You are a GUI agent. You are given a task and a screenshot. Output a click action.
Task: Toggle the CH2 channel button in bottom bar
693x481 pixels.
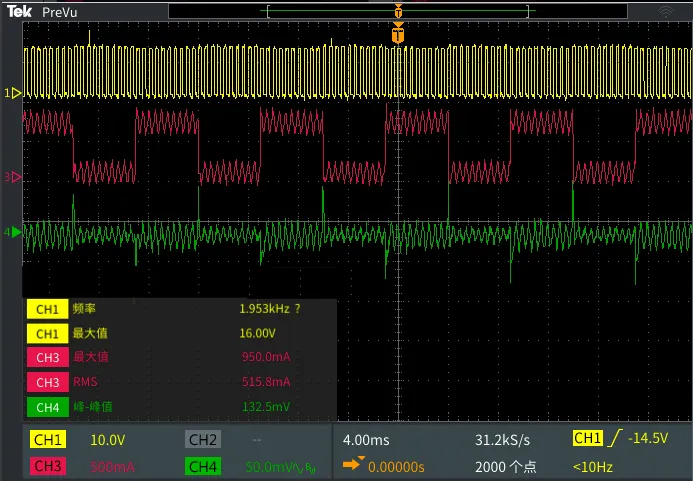point(202,439)
